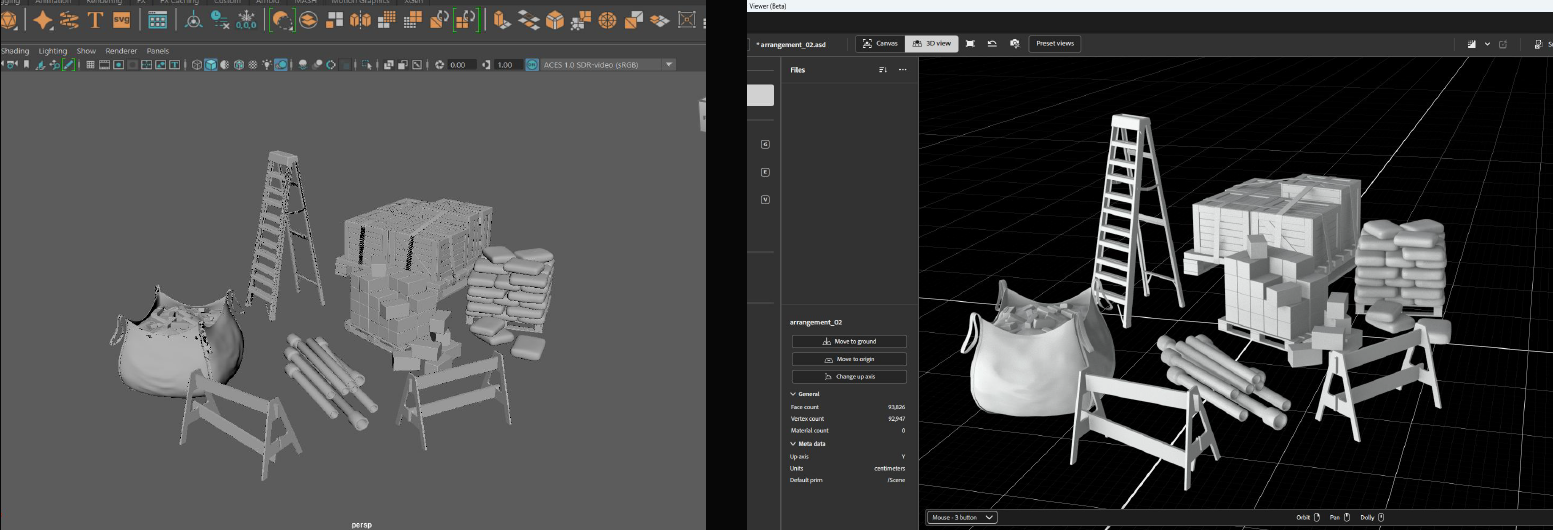Click the SVG import shelf icon
The width and height of the screenshot is (1553, 530).
pyautogui.click(x=121, y=19)
